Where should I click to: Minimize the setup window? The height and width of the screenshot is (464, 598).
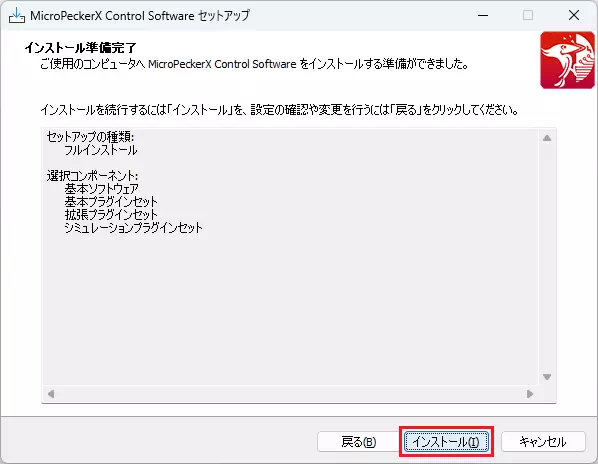[x=483, y=16]
